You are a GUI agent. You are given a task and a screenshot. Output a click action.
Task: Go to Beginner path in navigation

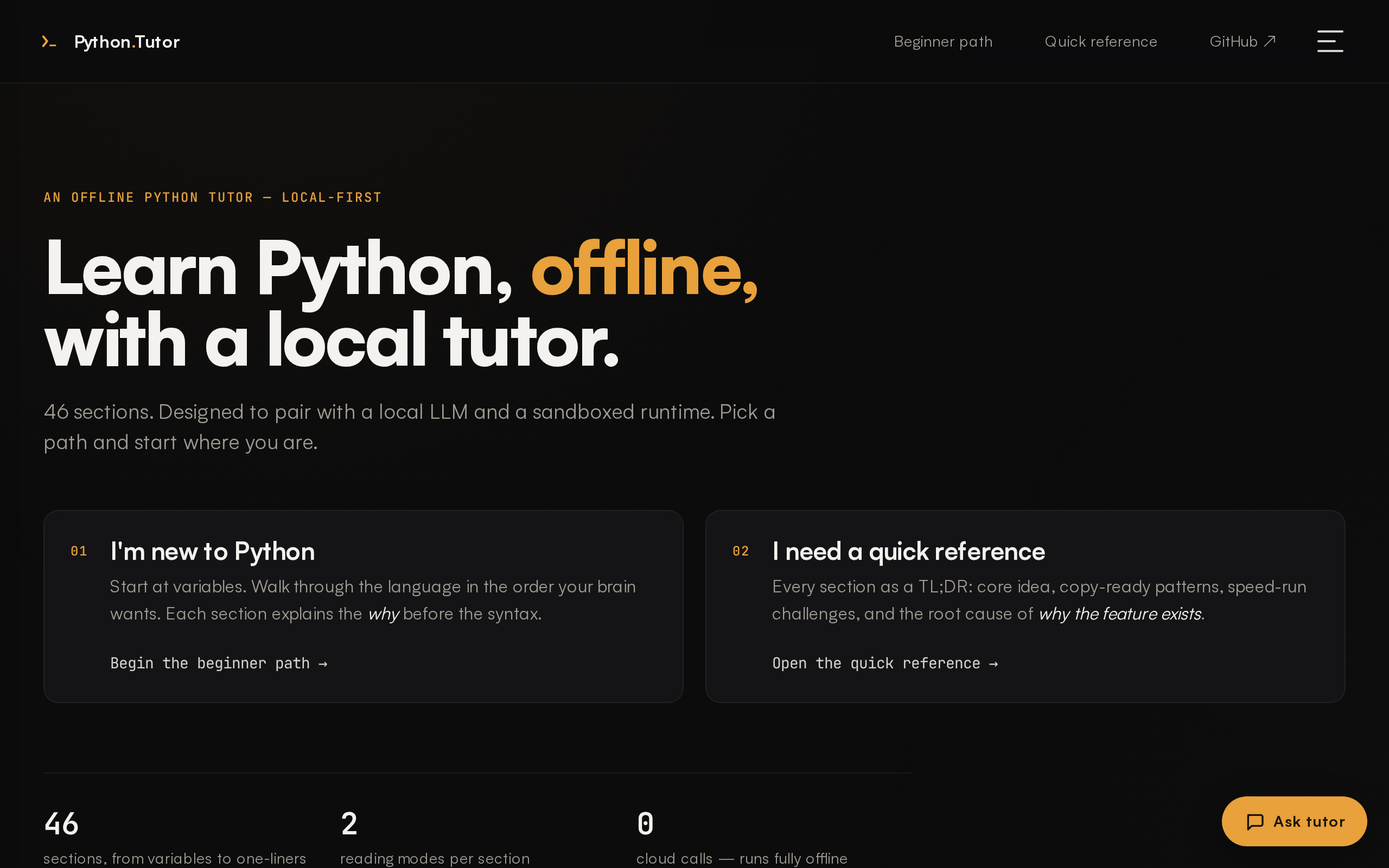943,41
